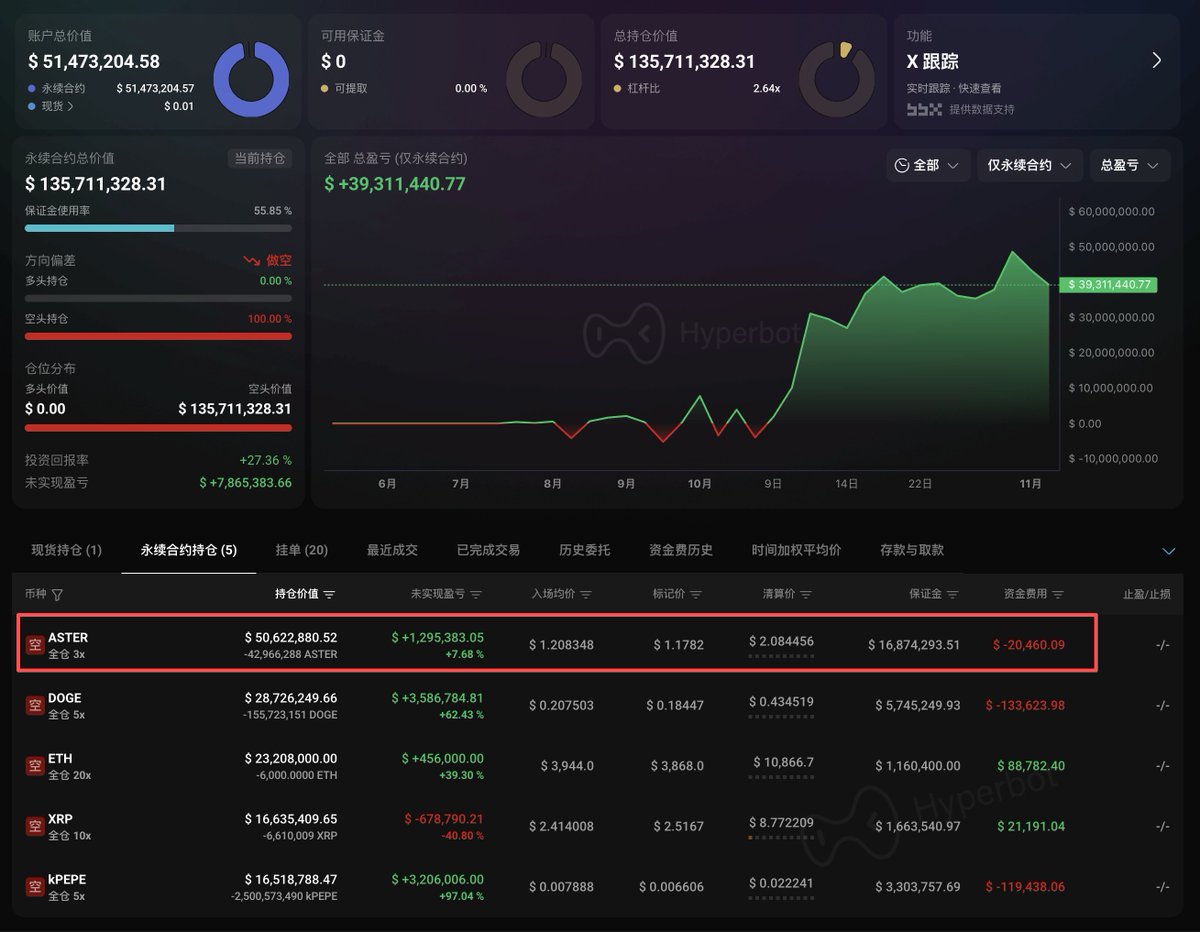Click 未实现盈亏 value +7,865,383.66
1200x932 pixels.
(246, 483)
